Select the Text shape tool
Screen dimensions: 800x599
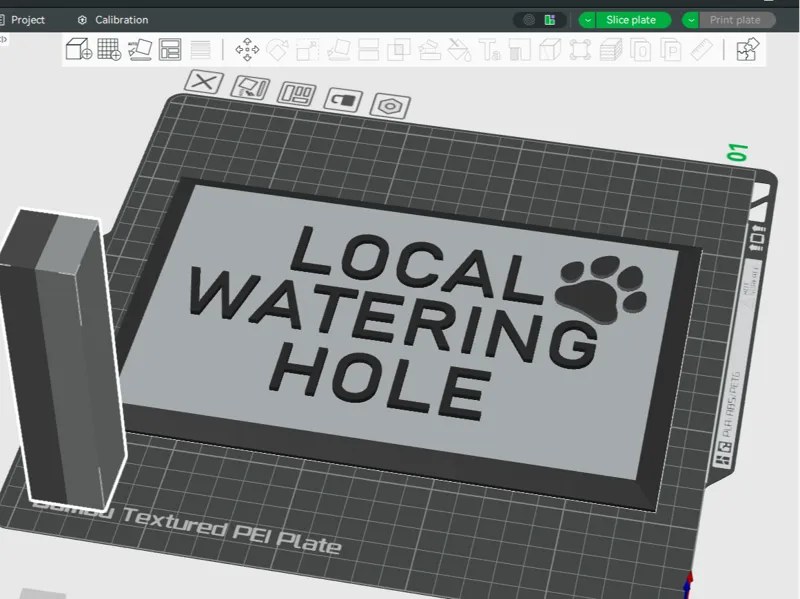[490, 49]
